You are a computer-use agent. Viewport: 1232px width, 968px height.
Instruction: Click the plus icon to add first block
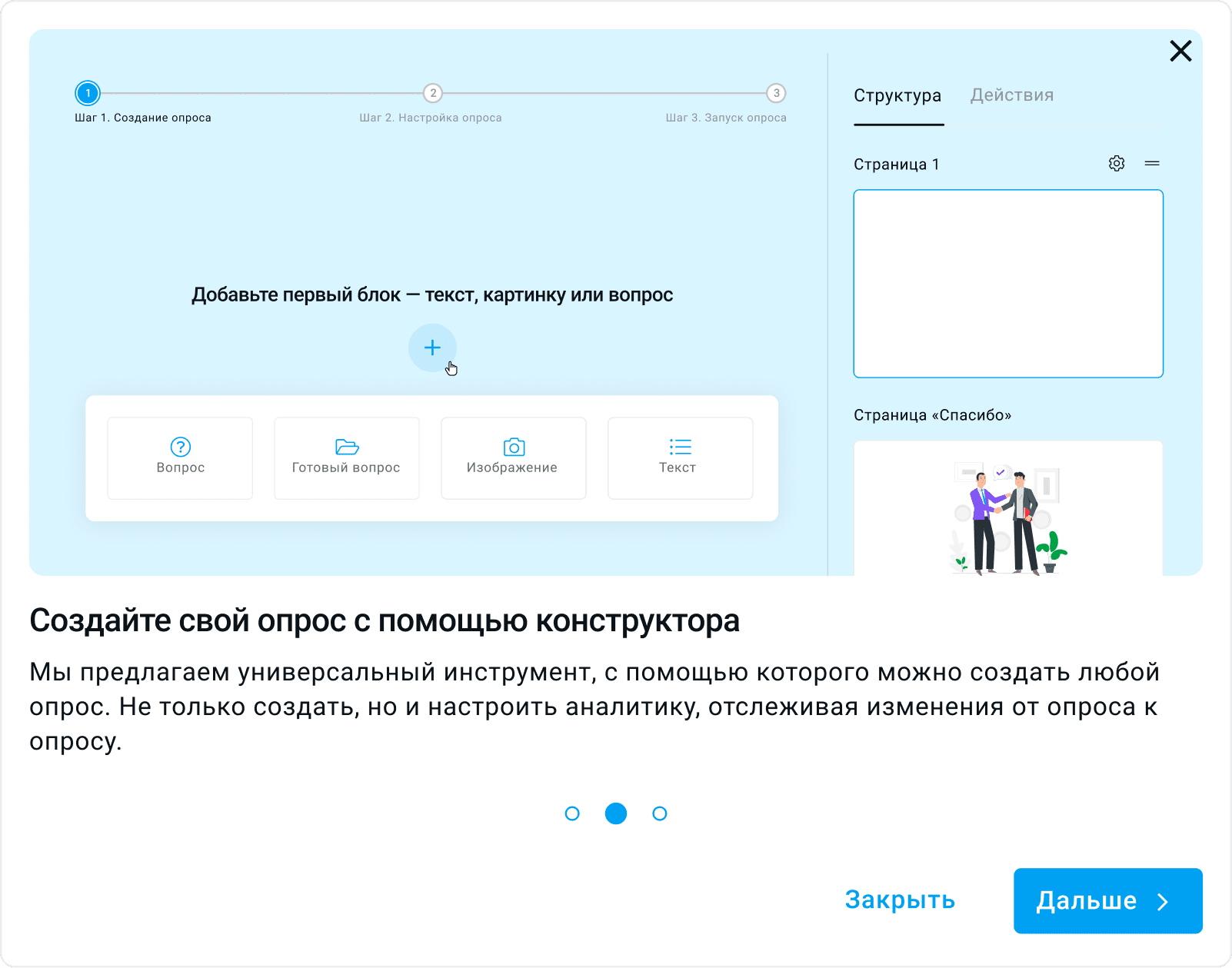pos(432,348)
